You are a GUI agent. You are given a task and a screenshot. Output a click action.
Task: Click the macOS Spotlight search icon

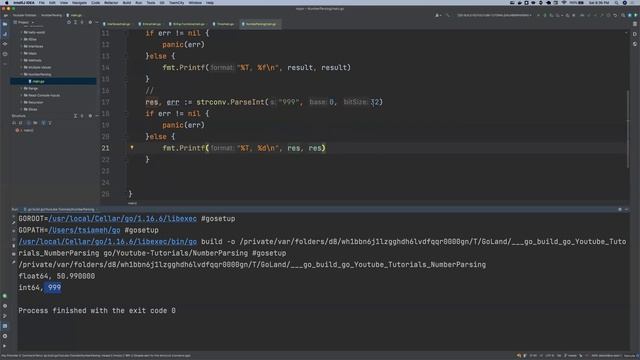pyautogui.click(x=616, y=3)
